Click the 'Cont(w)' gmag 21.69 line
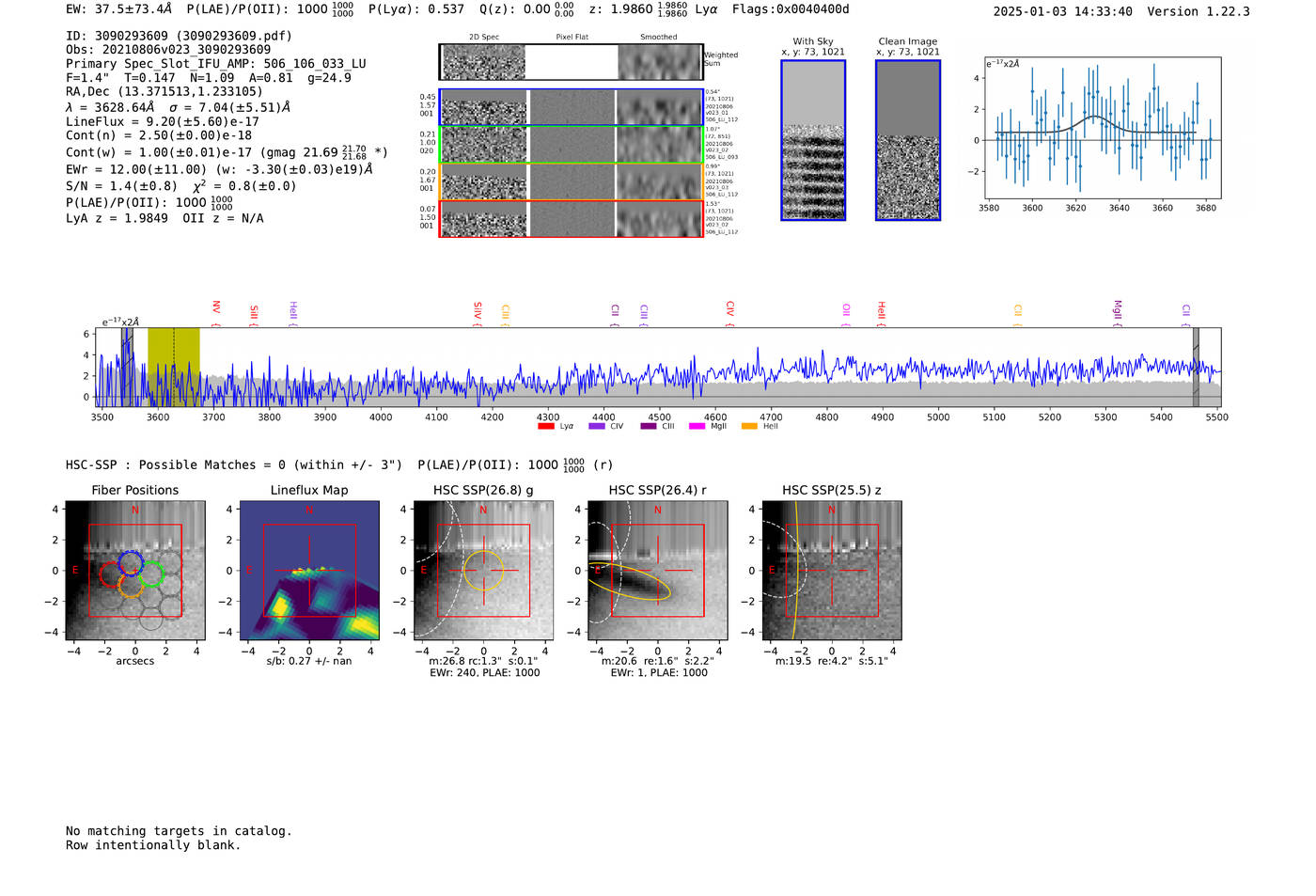 [x=227, y=151]
